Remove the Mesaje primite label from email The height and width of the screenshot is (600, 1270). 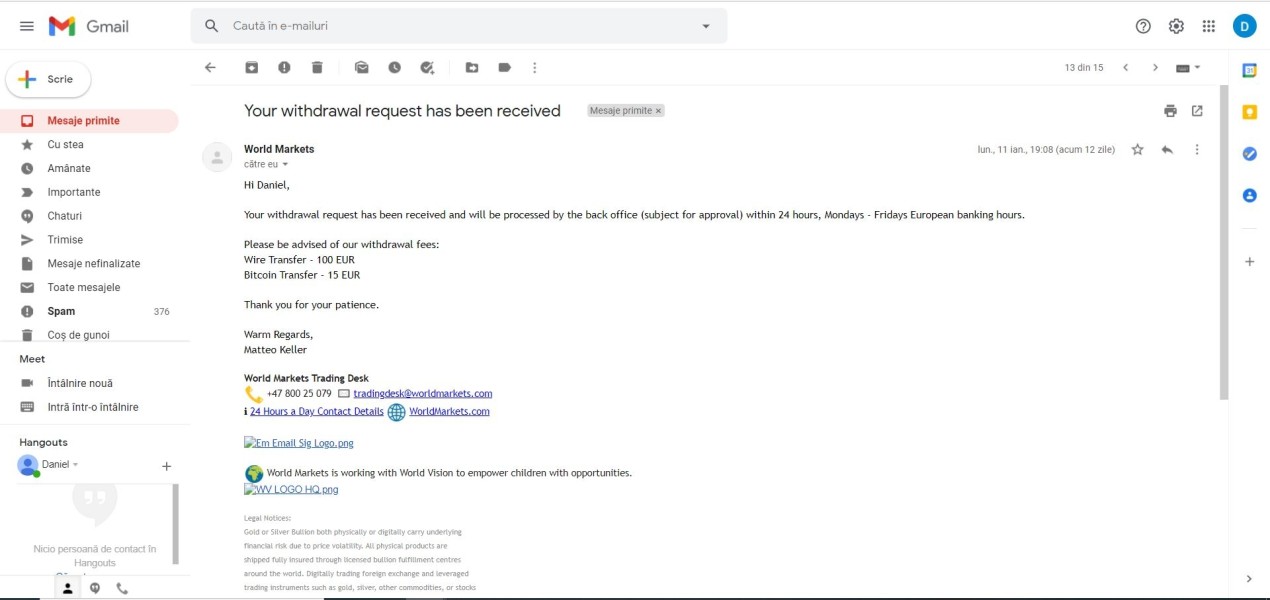tap(658, 111)
